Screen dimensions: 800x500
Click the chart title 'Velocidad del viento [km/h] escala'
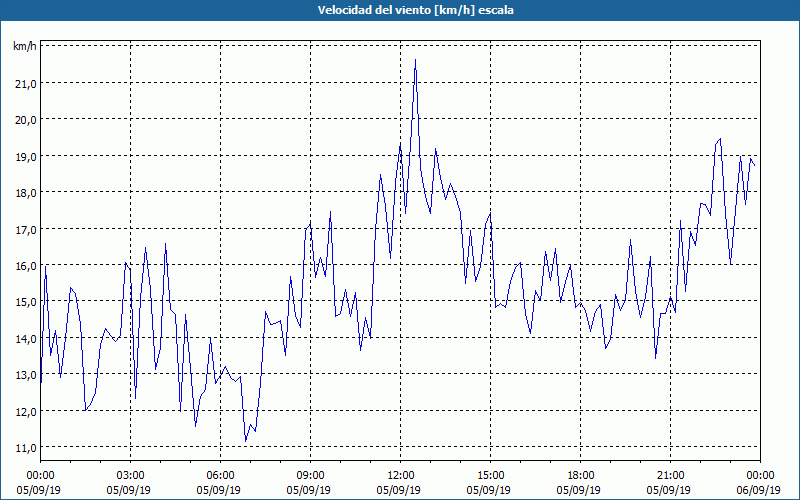[415, 10]
